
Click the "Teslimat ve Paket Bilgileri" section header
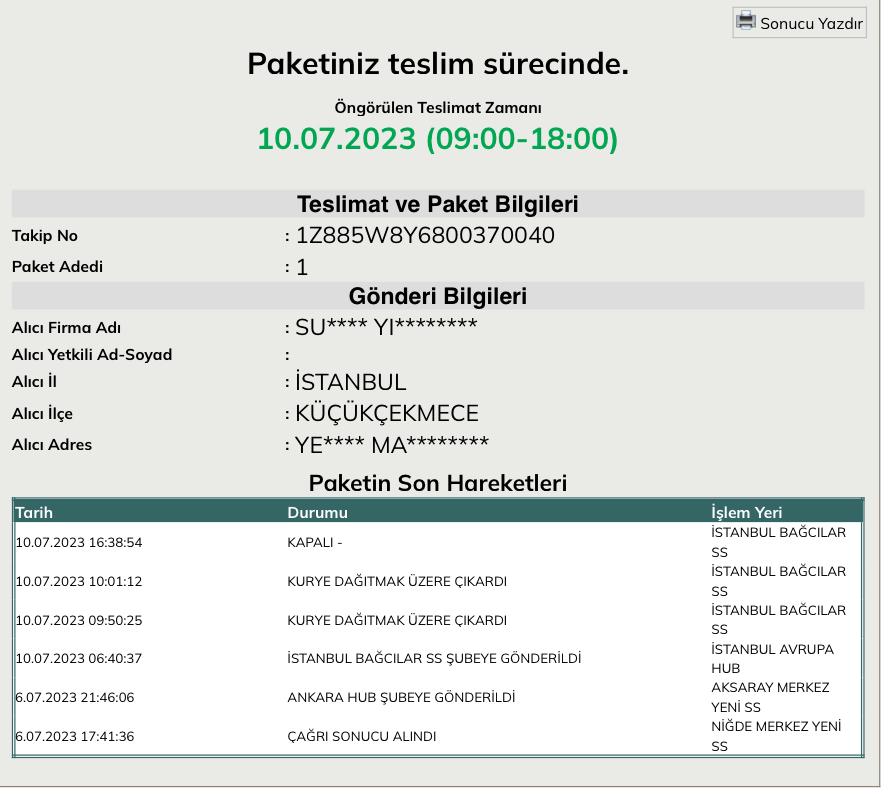click(437, 205)
